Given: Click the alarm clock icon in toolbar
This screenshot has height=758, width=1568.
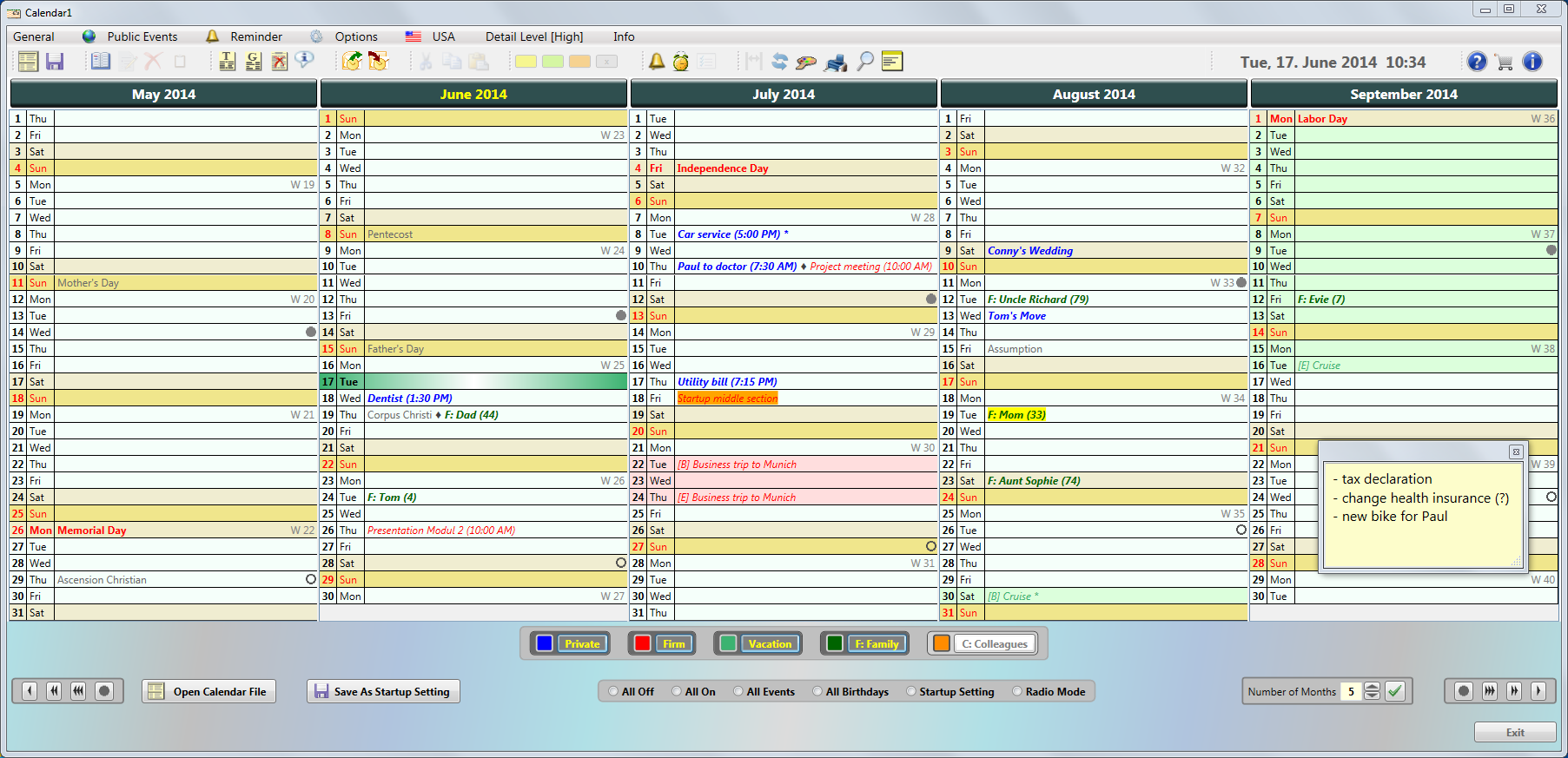Looking at the screenshot, I should pyautogui.click(x=681, y=62).
